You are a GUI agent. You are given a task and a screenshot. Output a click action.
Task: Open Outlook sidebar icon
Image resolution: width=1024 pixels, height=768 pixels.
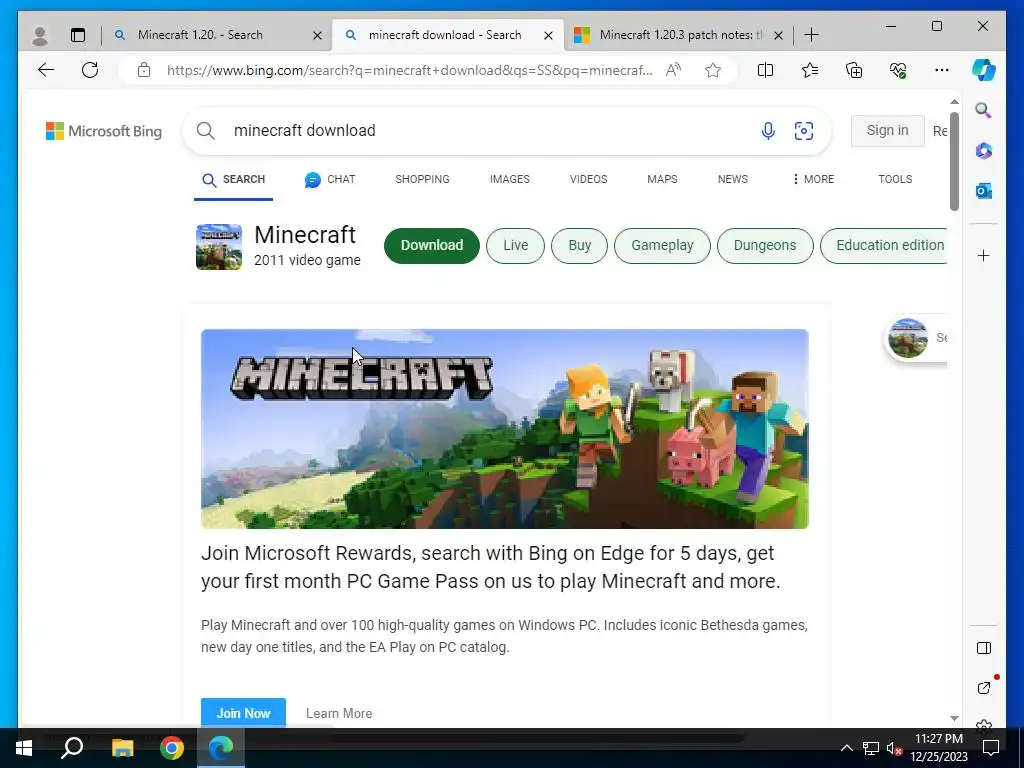pos(984,191)
